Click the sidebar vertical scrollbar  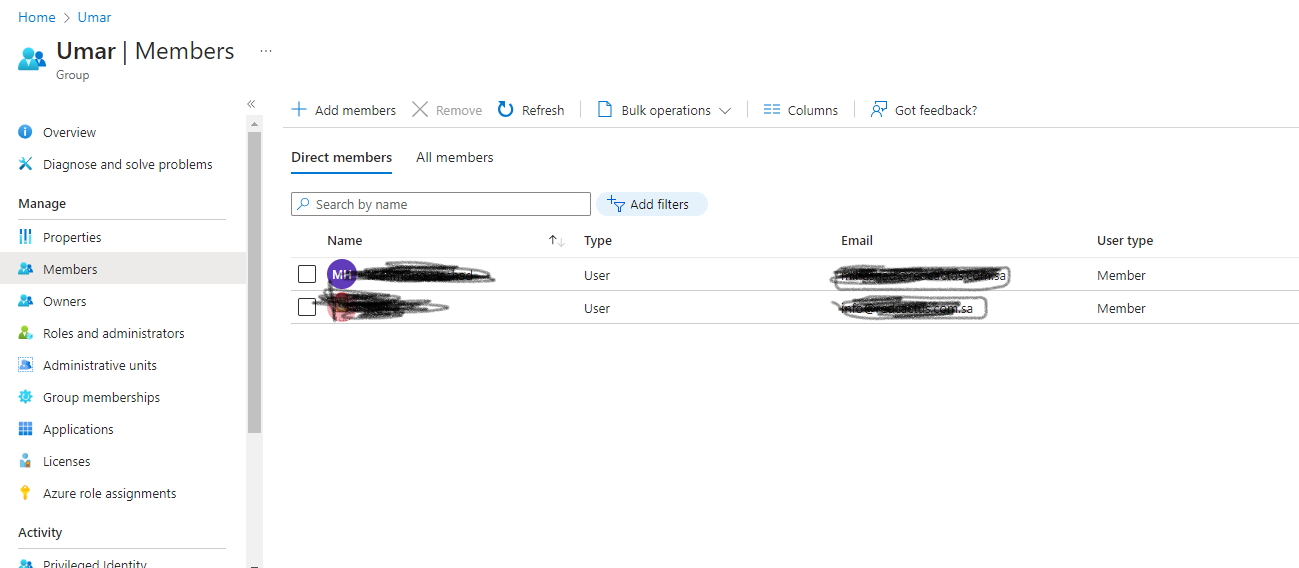254,282
